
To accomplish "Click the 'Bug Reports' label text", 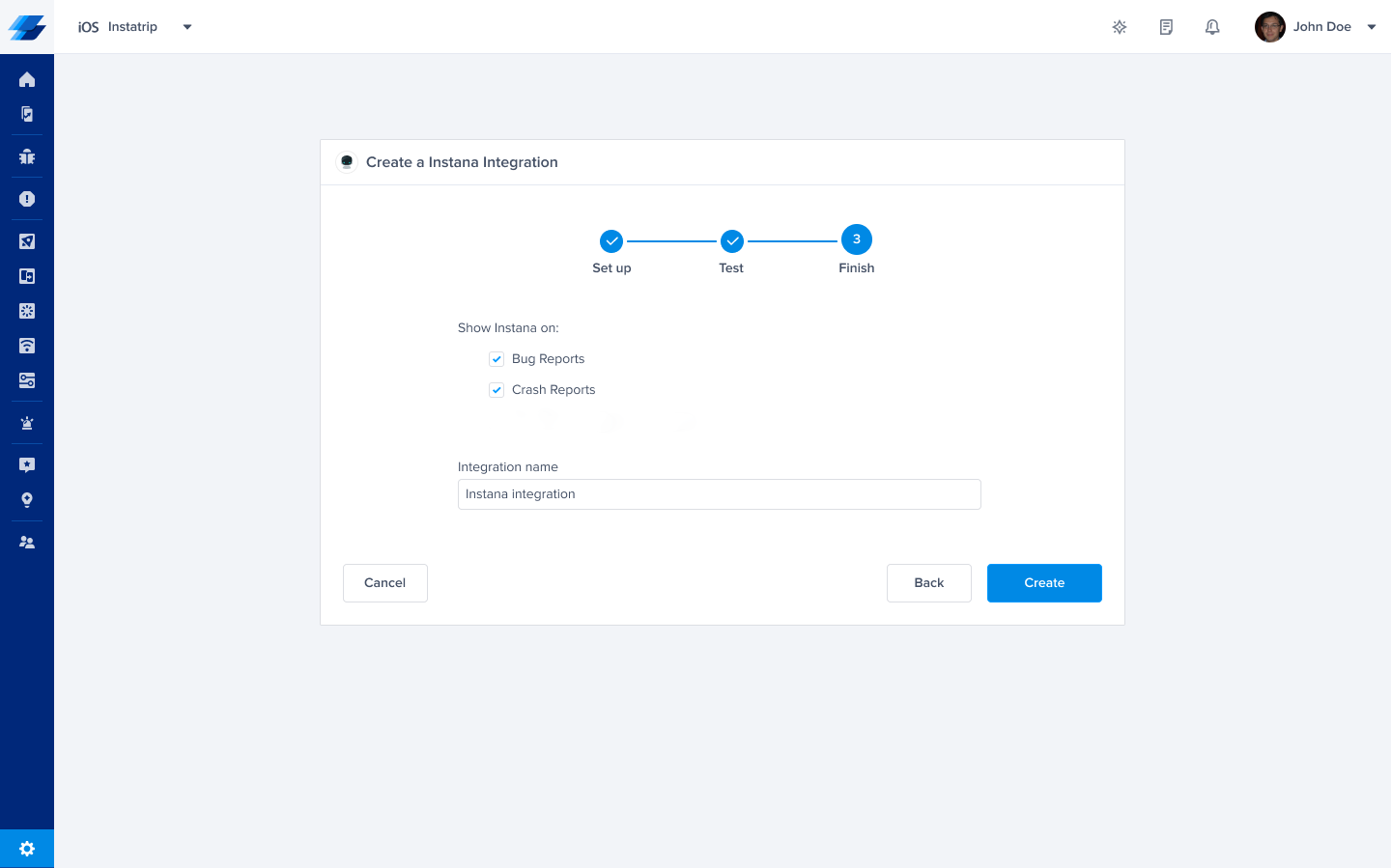I will point(548,359).
